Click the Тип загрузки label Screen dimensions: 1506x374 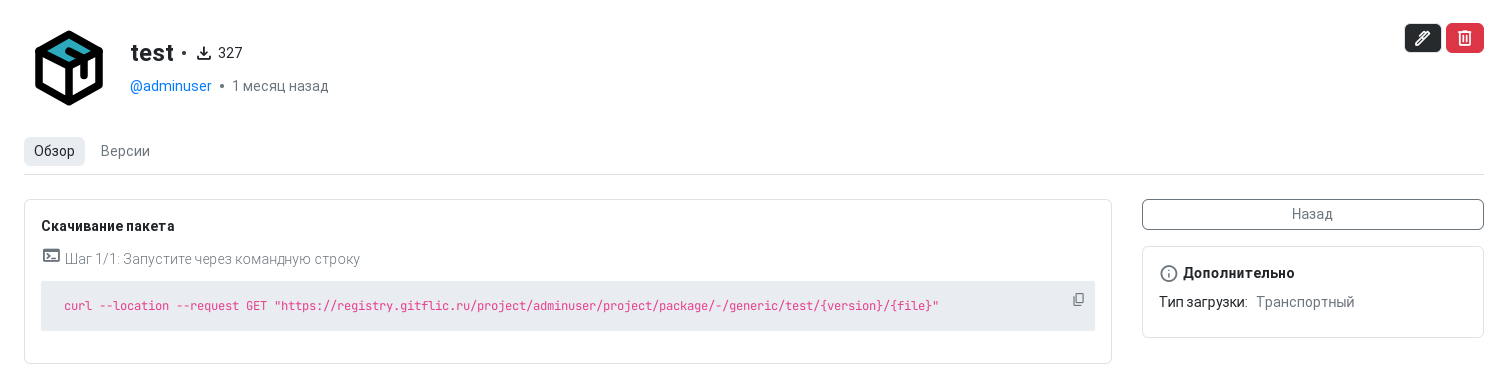[1203, 302]
